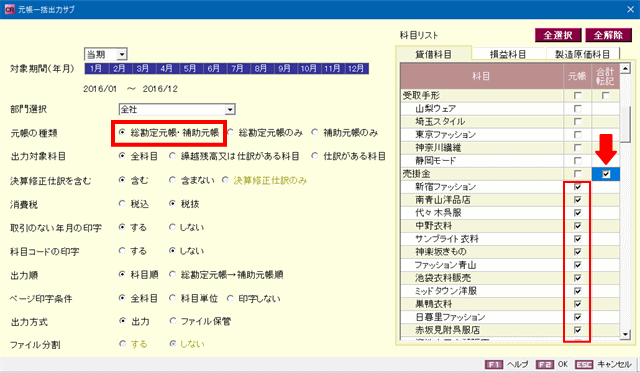This screenshot has width=640, height=373.
Task: Click the CR application icon in title bar
Action: (x=9, y=9)
